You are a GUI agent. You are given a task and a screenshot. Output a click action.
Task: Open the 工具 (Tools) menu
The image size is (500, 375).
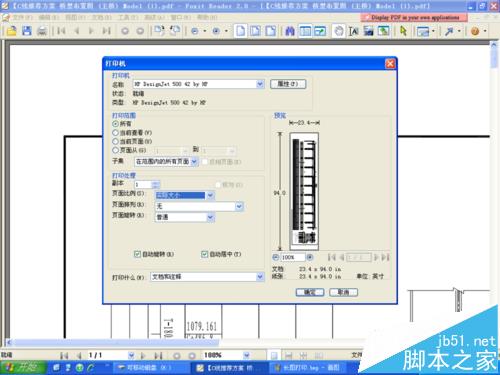127,17
